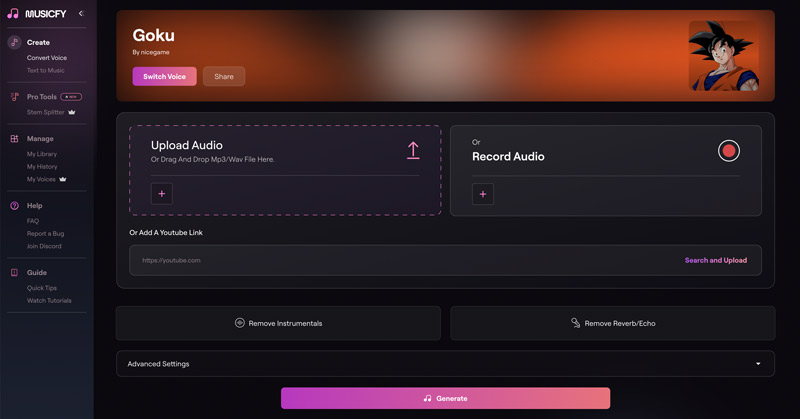Click the music note icon on Generate button

[x=428, y=398]
